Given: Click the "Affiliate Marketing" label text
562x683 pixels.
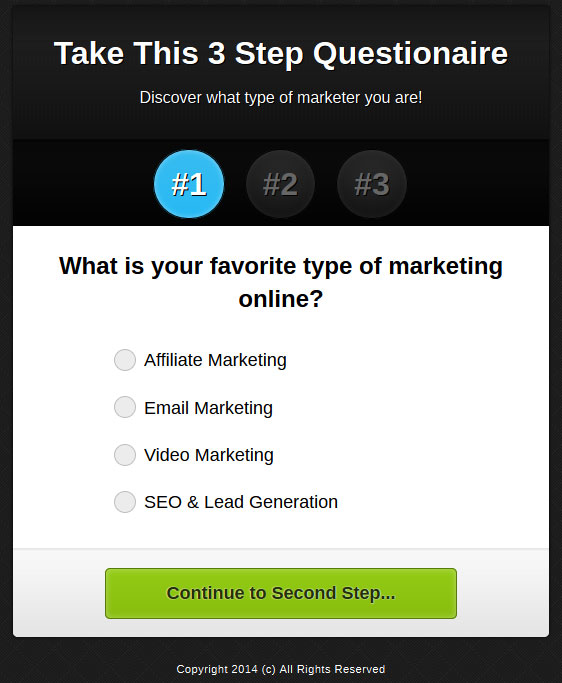Looking at the screenshot, I should [215, 360].
